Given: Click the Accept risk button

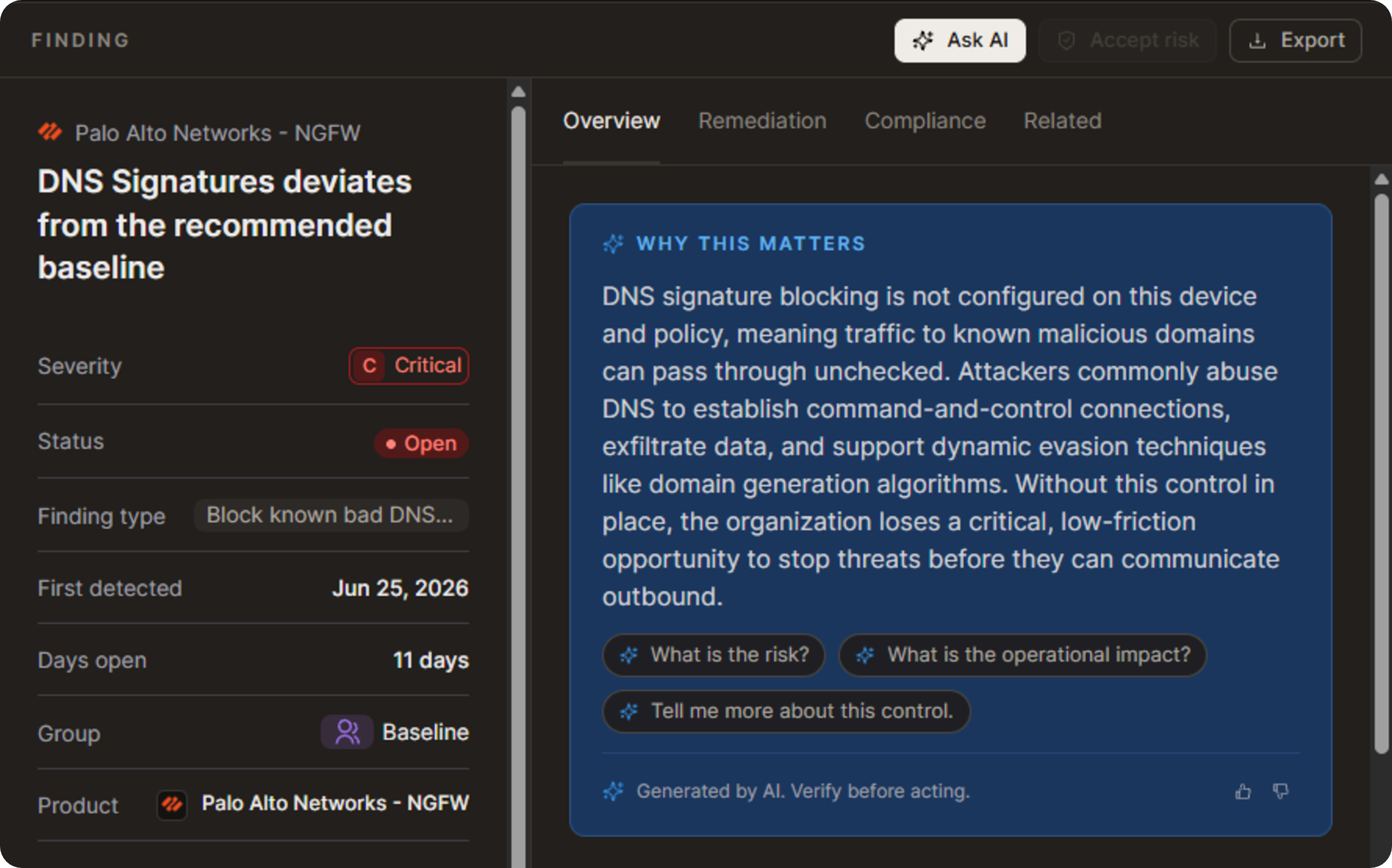Looking at the screenshot, I should [x=1127, y=41].
